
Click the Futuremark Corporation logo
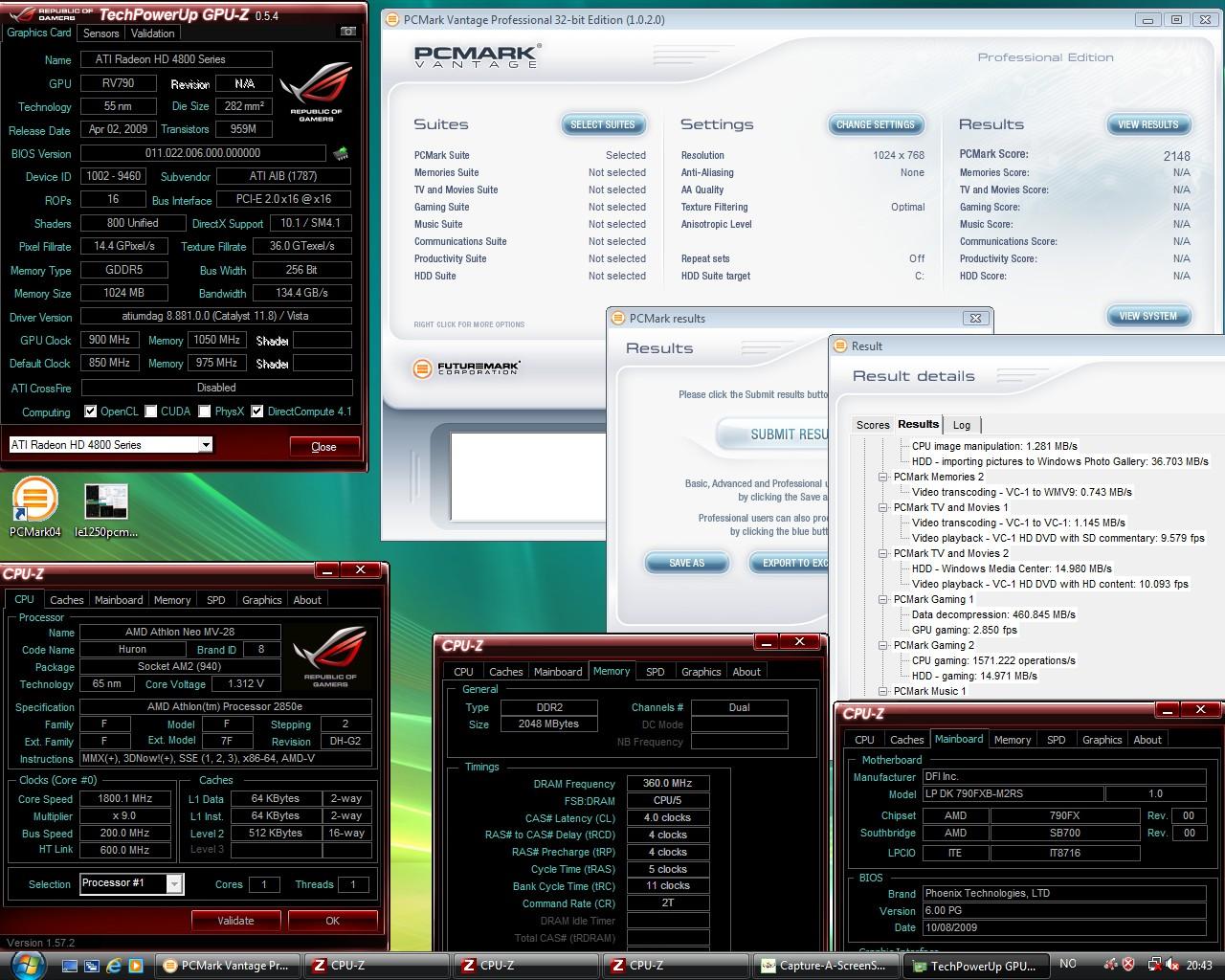click(466, 368)
